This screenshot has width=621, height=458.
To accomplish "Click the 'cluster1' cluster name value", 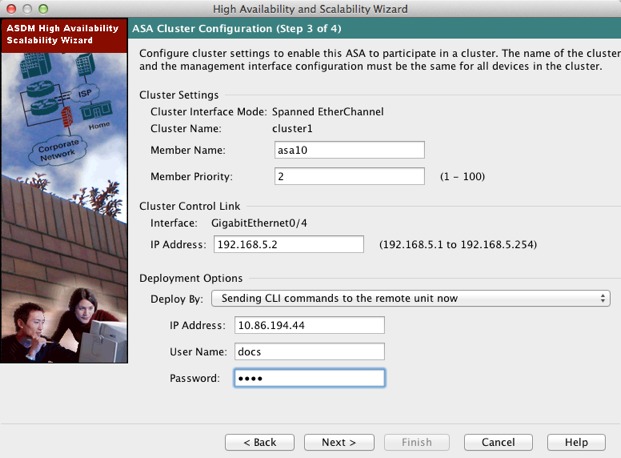I will click(292, 128).
